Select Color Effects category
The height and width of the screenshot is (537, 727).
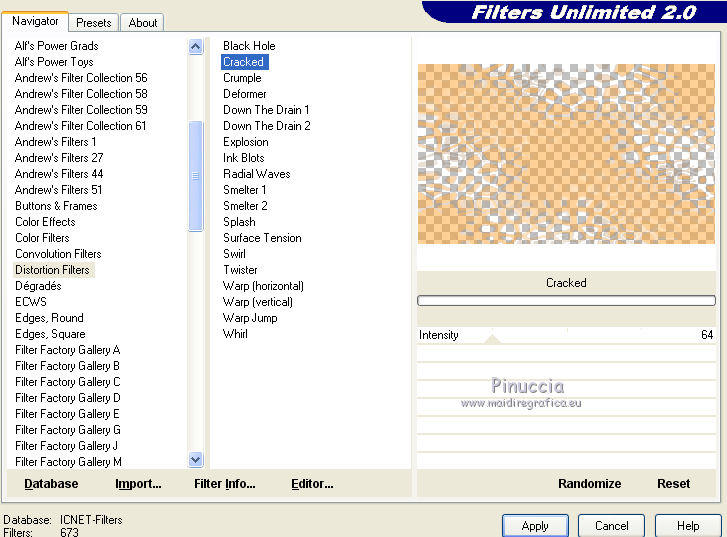pyautogui.click(x=45, y=222)
